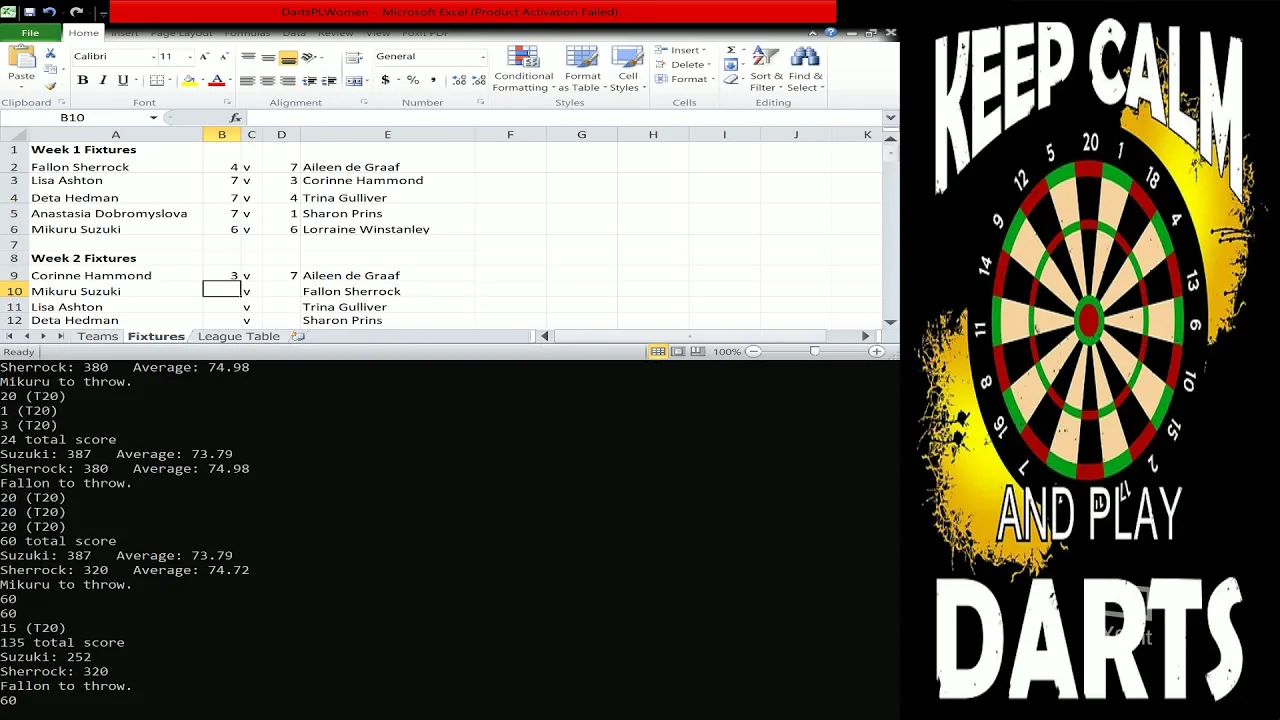Image resolution: width=1280 pixels, height=720 pixels.
Task: Open the Font name dropdown showing Calibri
Action: tap(152, 56)
